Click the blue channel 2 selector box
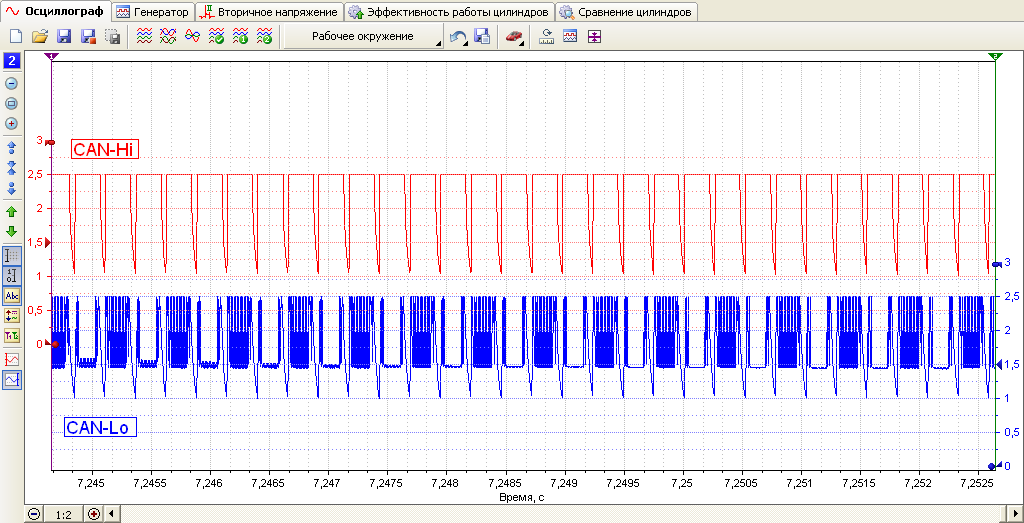The height and width of the screenshot is (523, 1024). tap(12, 61)
